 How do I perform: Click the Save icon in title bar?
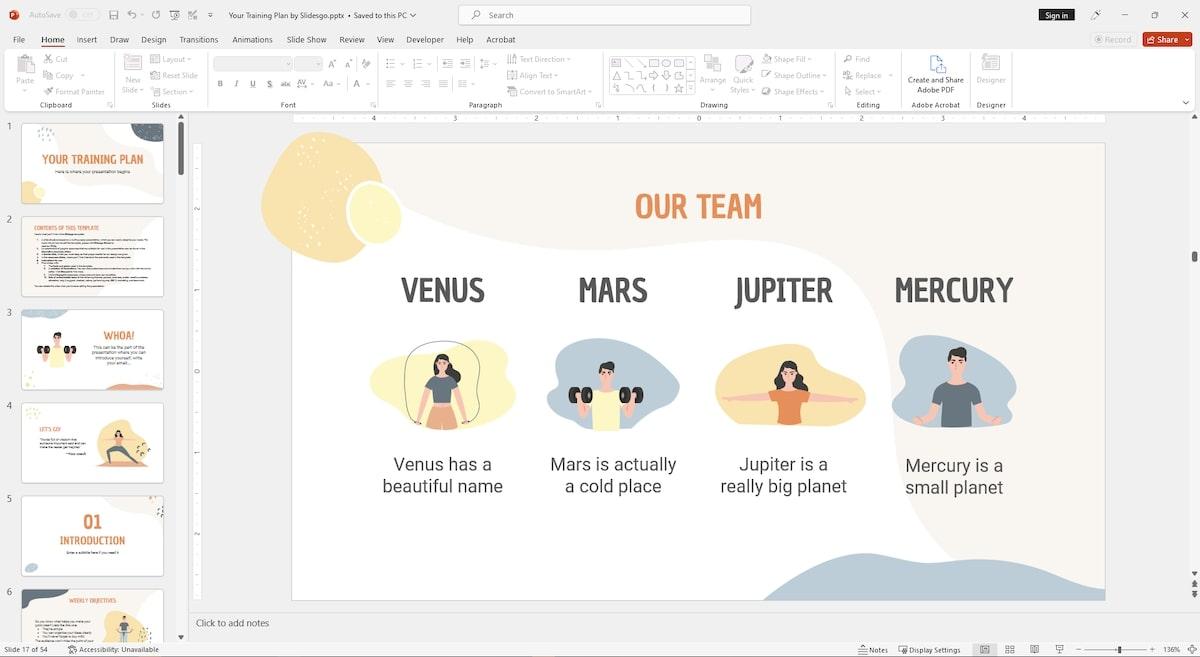pyautogui.click(x=114, y=15)
